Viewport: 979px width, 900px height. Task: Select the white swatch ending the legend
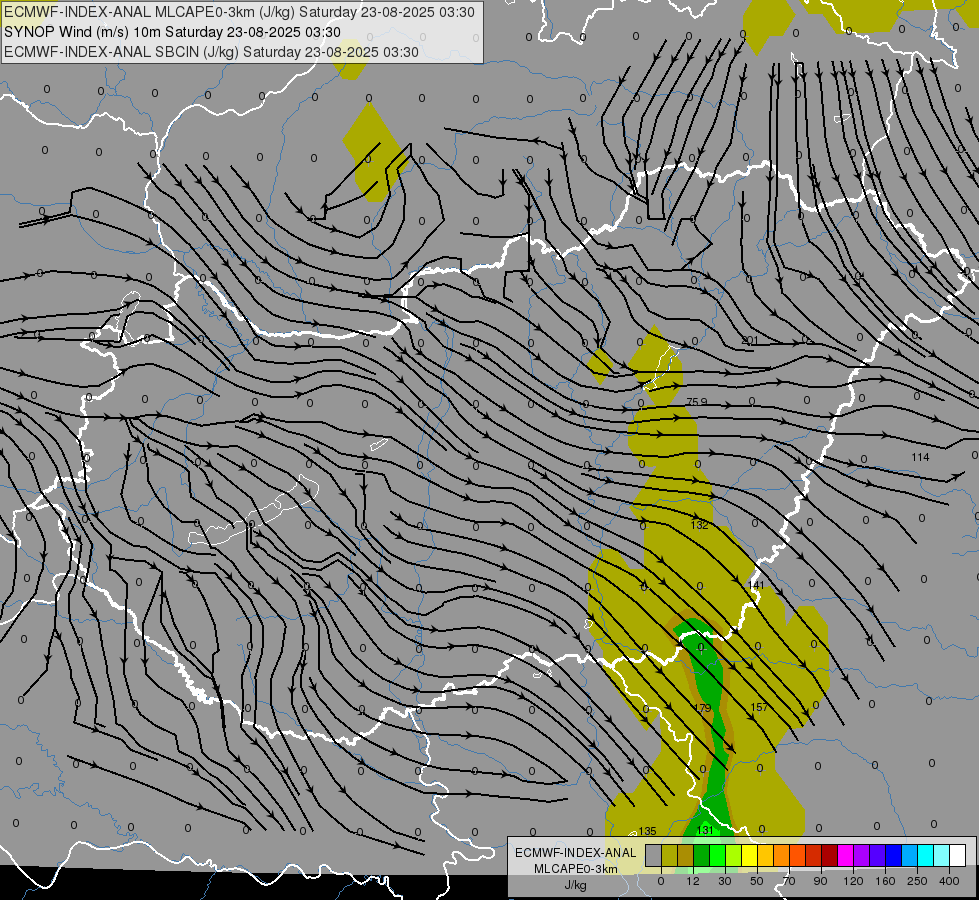(x=958, y=855)
